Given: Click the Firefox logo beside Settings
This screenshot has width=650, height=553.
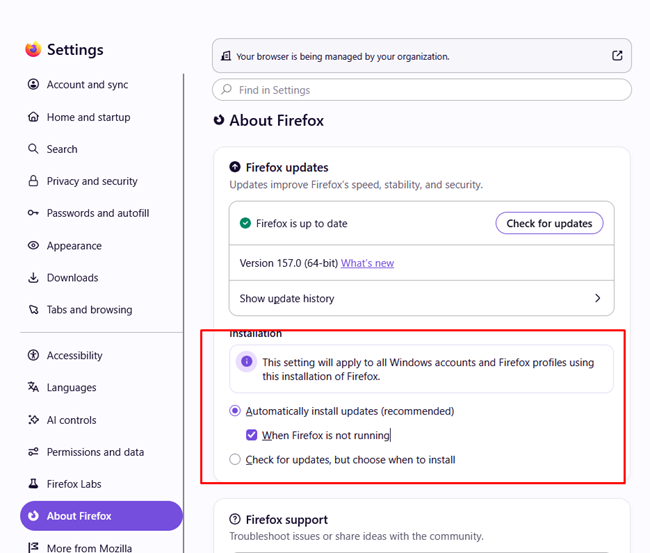Looking at the screenshot, I should (33, 49).
